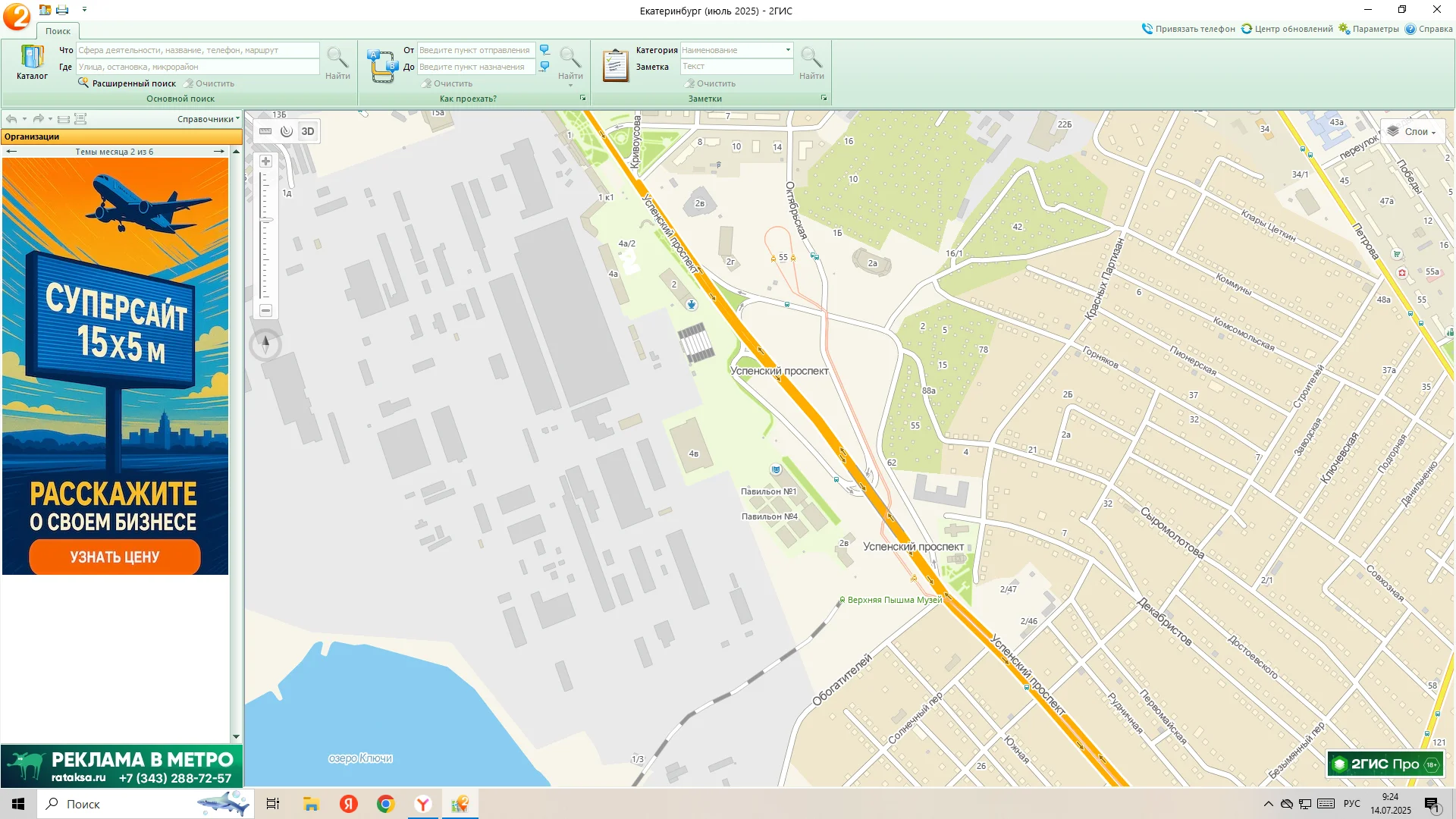Click the printer icon in the title bar
The image size is (1456, 819).
(x=63, y=10)
